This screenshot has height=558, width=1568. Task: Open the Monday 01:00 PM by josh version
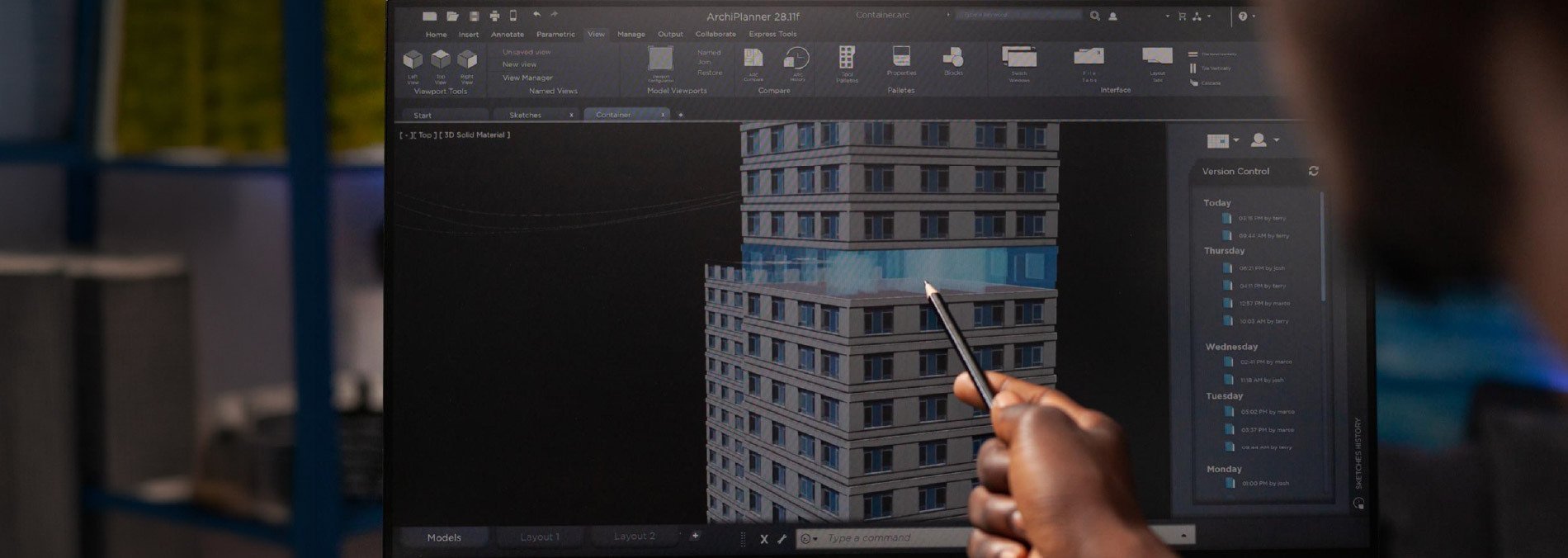click(x=1257, y=483)
